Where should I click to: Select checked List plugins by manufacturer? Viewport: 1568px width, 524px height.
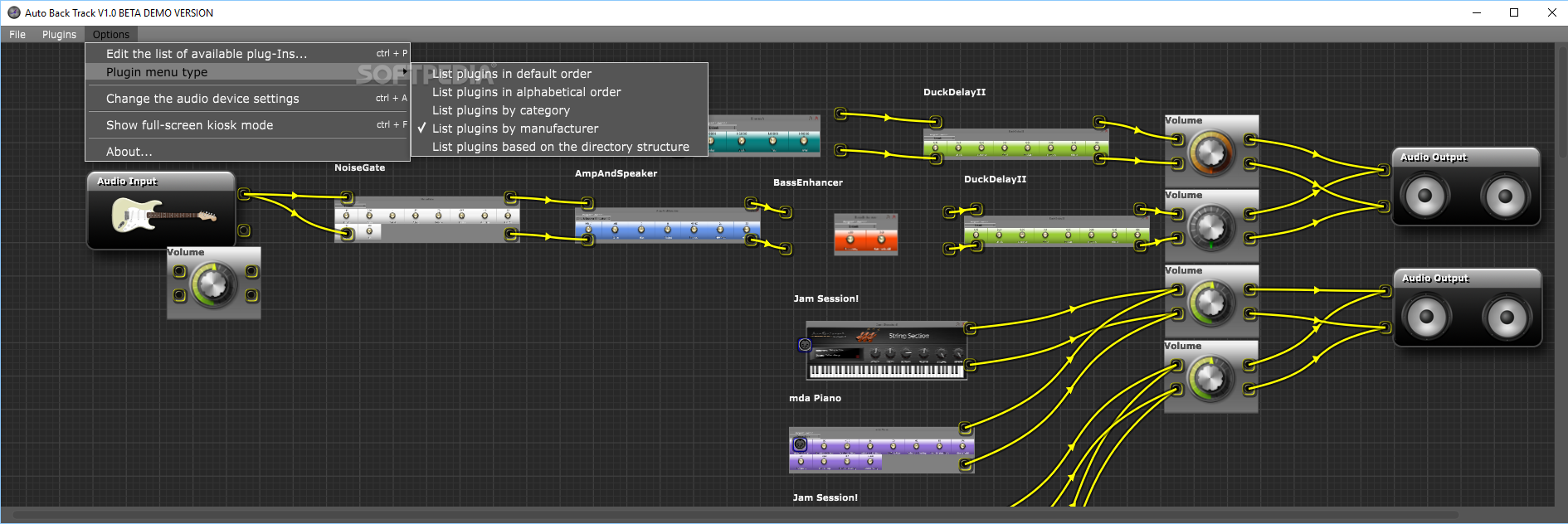[x=560, y=129]
